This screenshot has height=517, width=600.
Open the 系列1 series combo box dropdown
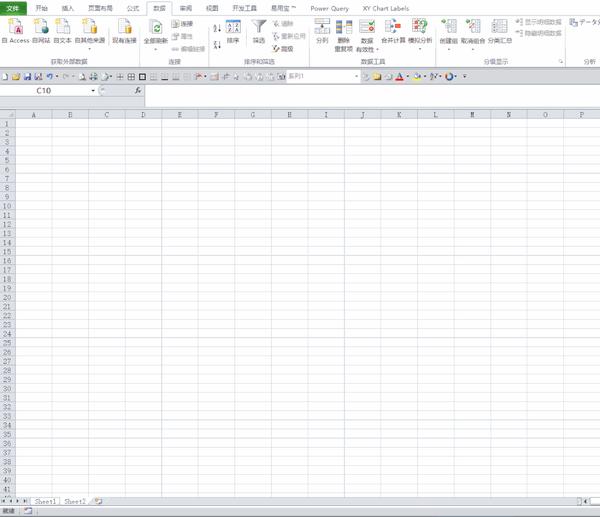click(356, 76)
